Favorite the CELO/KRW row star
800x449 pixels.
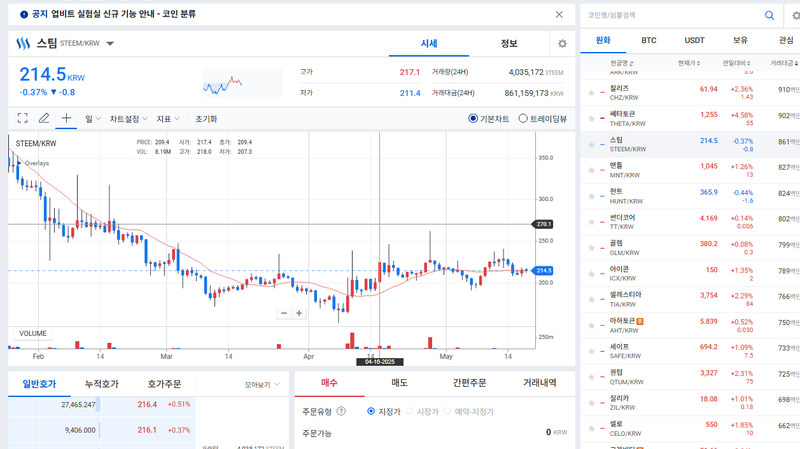pyautogui.click(x=591, y=429)
